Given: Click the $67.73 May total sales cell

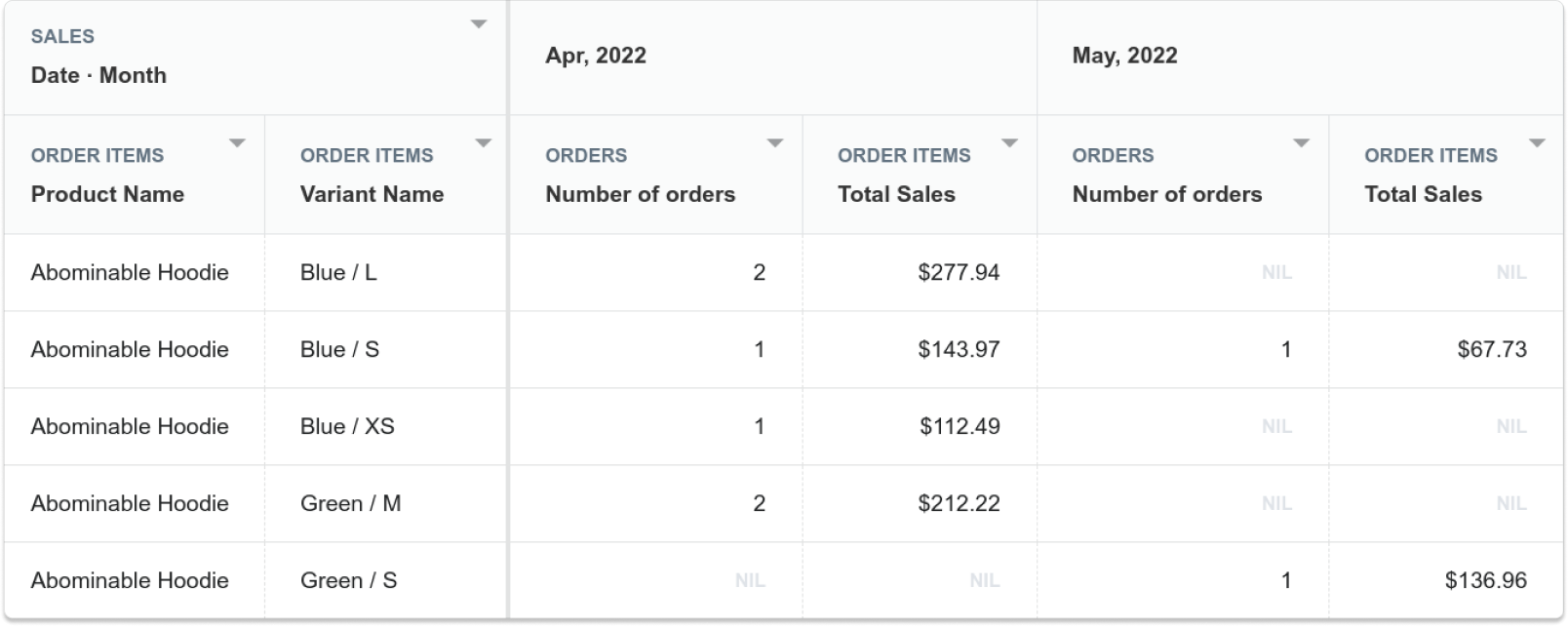Looking at the screenshot, I should 1492,349.
